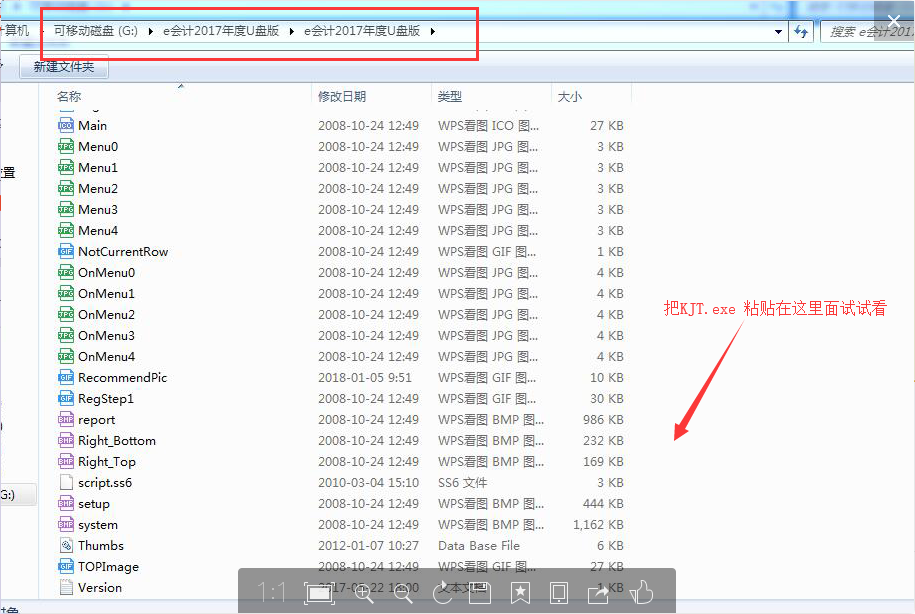Share the image using the share arrow icon
The height and width of the screenshot is (614, 915).
[x=598, y=593]
